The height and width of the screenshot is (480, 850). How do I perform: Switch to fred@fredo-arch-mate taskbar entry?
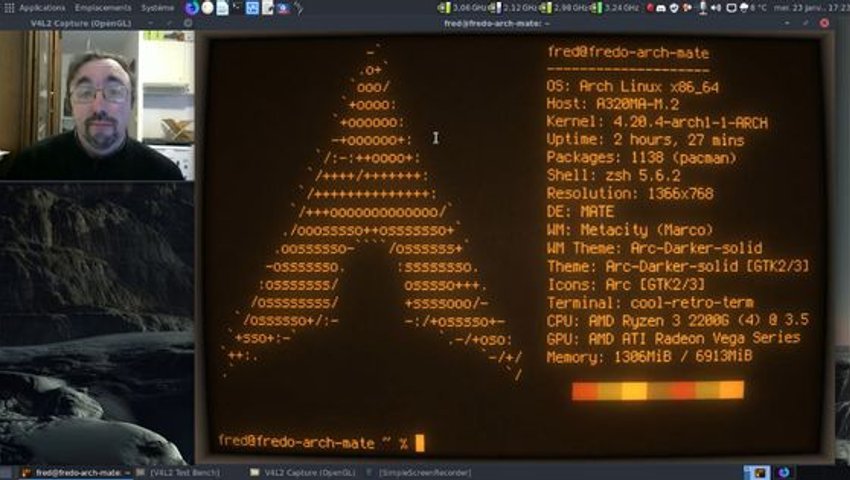tap(75, 473)
